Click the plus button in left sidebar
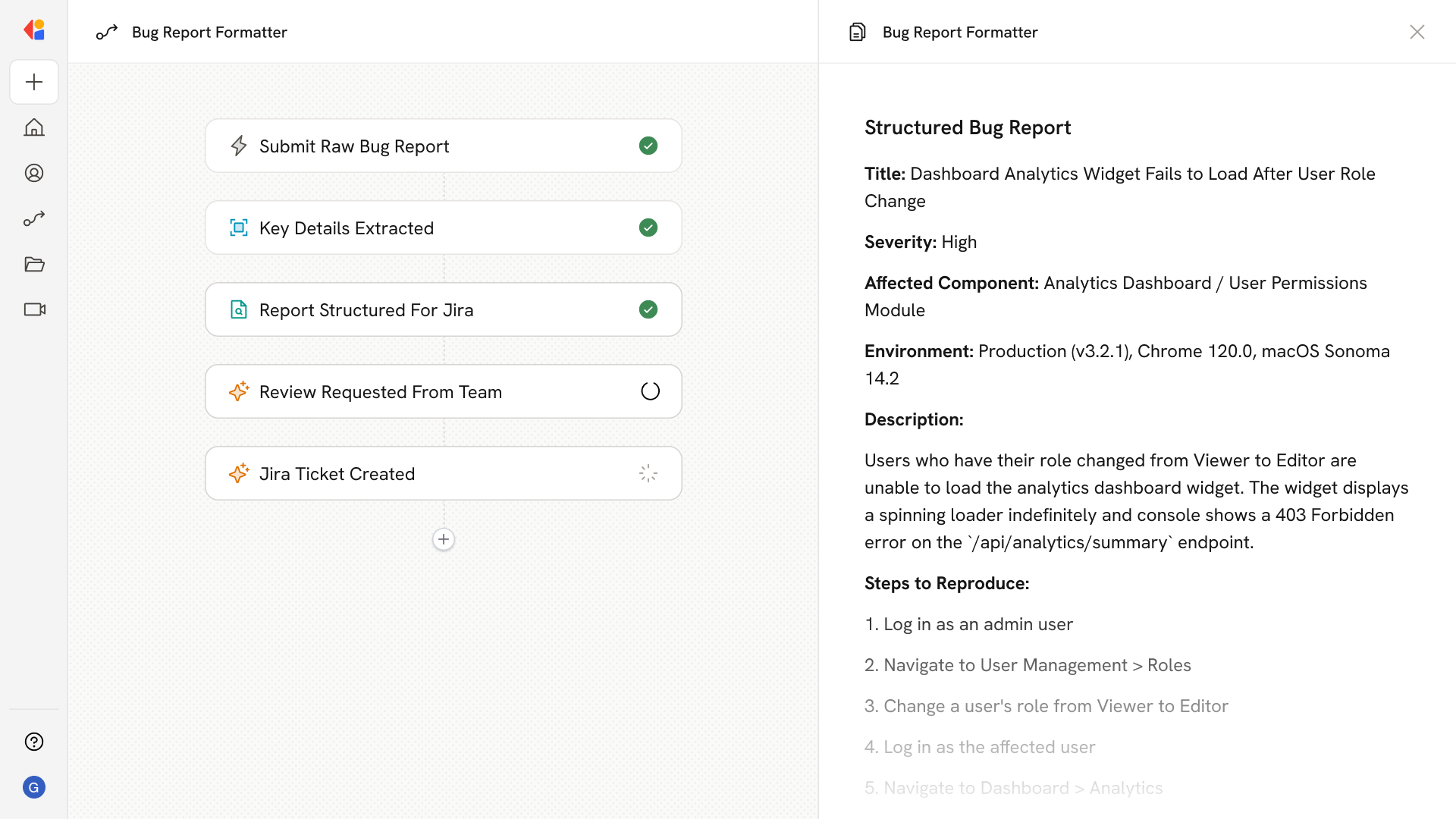The height and width of the screenshot is (819, 1456). pyautogui.click(x=34, y=82)
